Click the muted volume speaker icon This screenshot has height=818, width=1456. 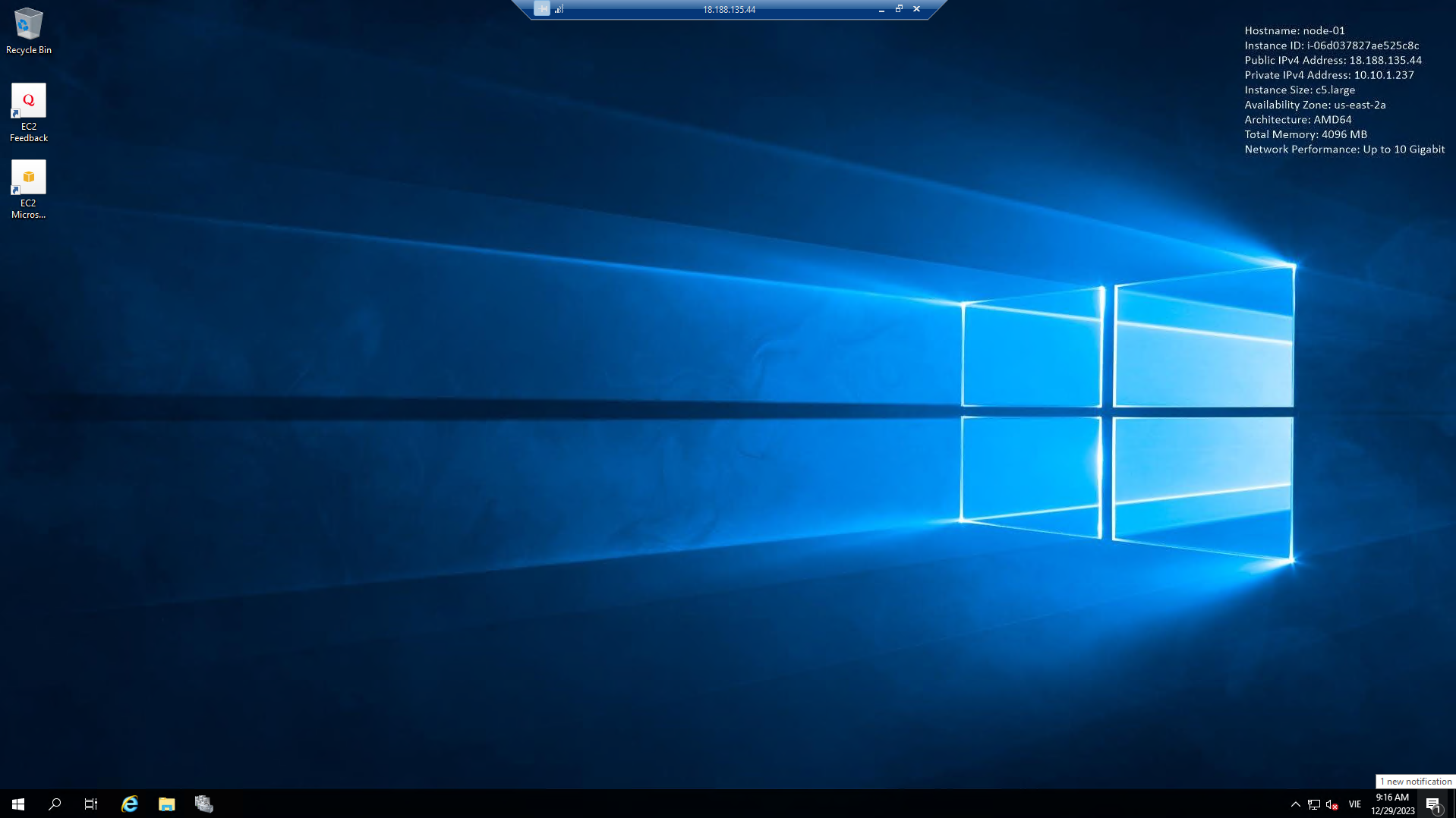(1332, 804)
